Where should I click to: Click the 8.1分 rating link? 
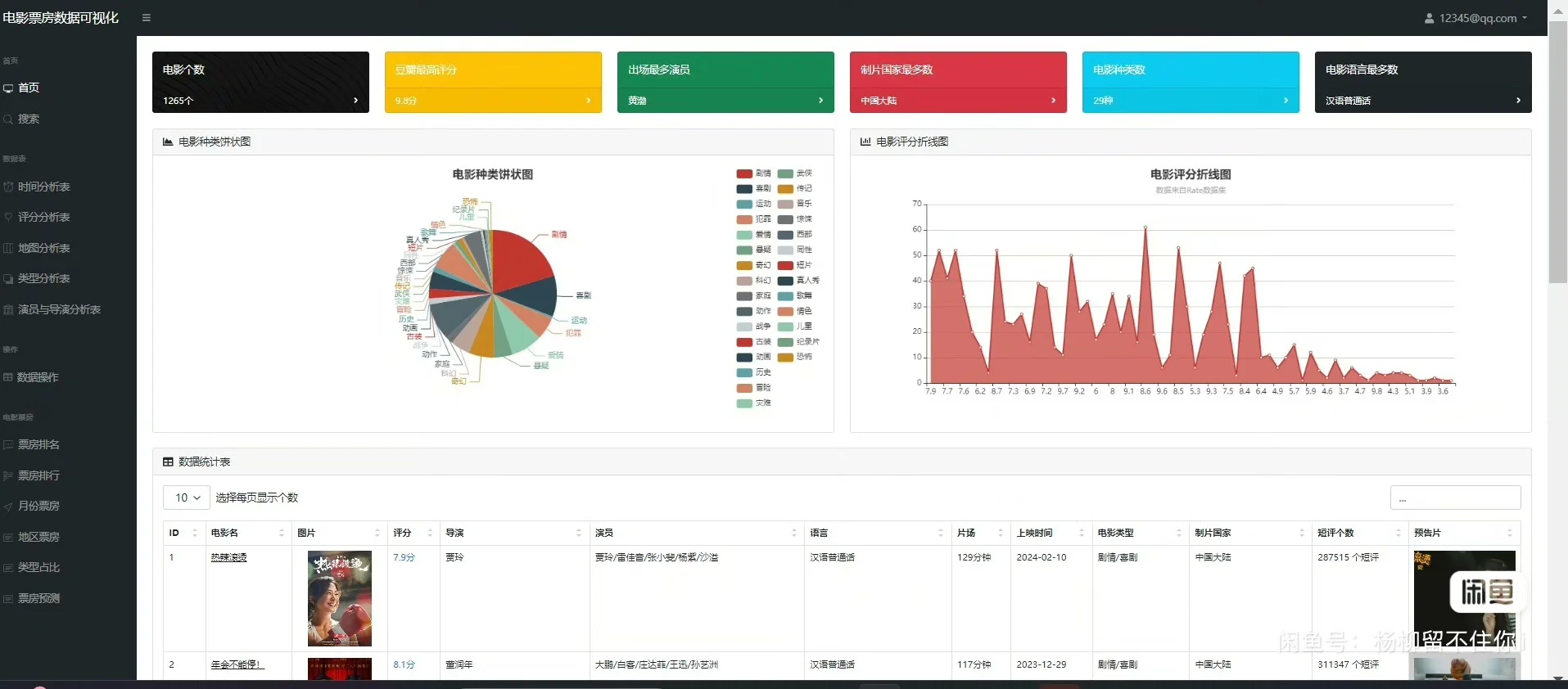pos(404,664)
